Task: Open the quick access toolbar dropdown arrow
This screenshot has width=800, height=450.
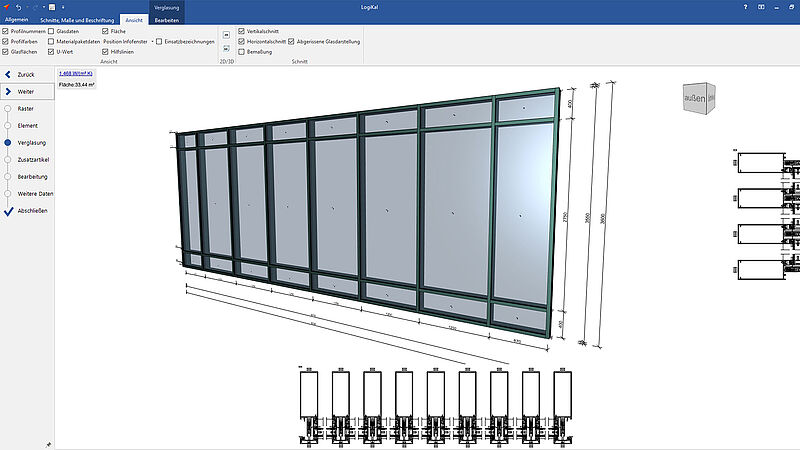Action: tap(62, 7)
